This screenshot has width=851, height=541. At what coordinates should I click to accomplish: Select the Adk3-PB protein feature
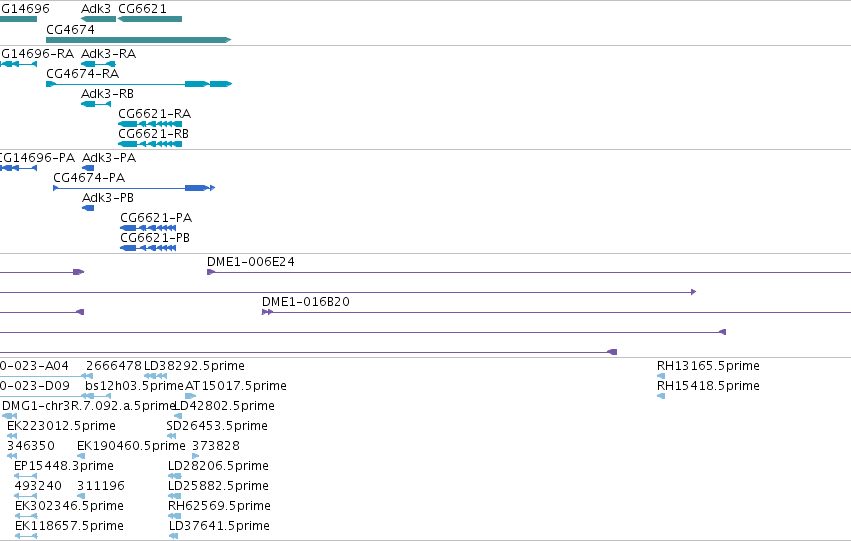click(x=88, y=208)
